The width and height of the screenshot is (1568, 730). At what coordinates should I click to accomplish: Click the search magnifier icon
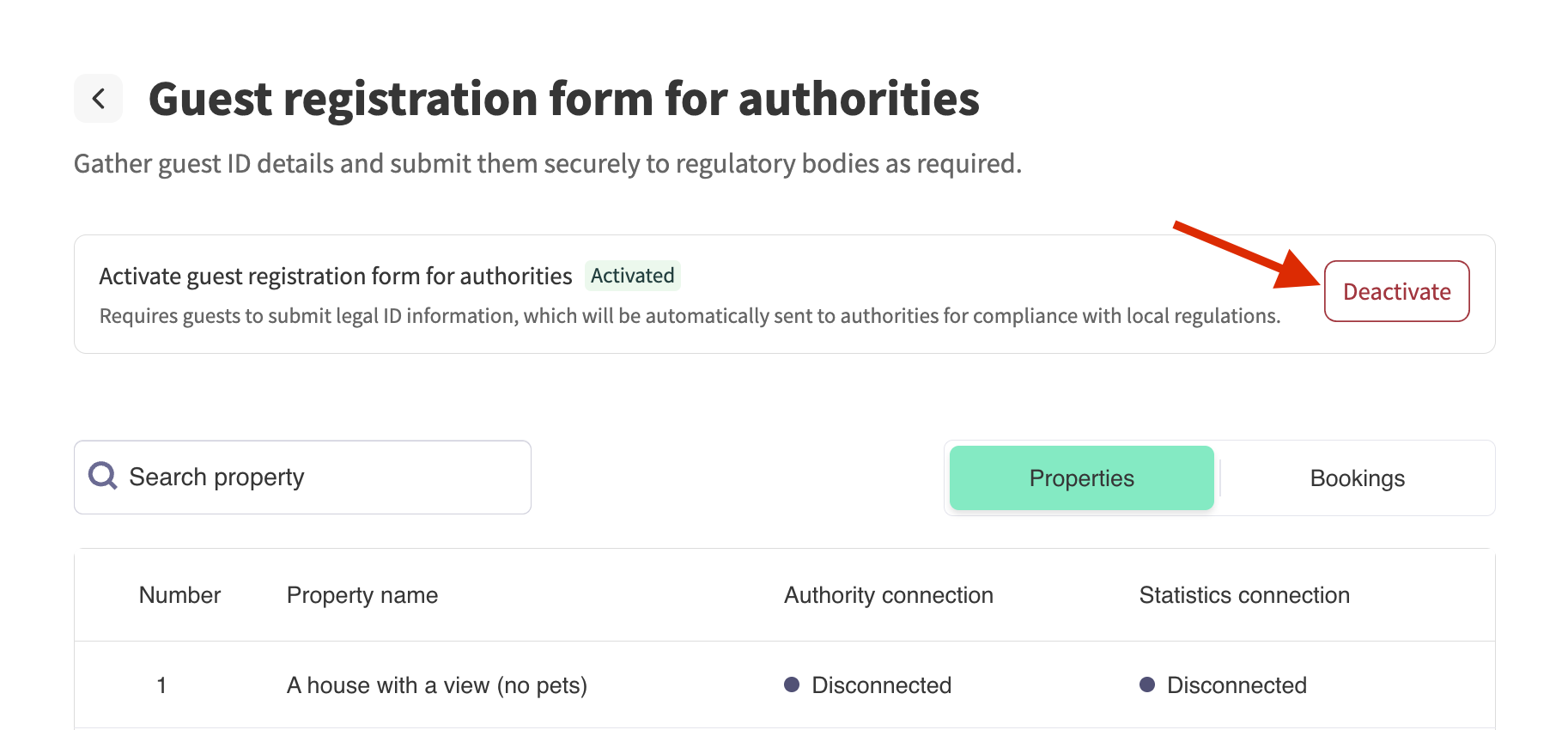pos(103,476)
